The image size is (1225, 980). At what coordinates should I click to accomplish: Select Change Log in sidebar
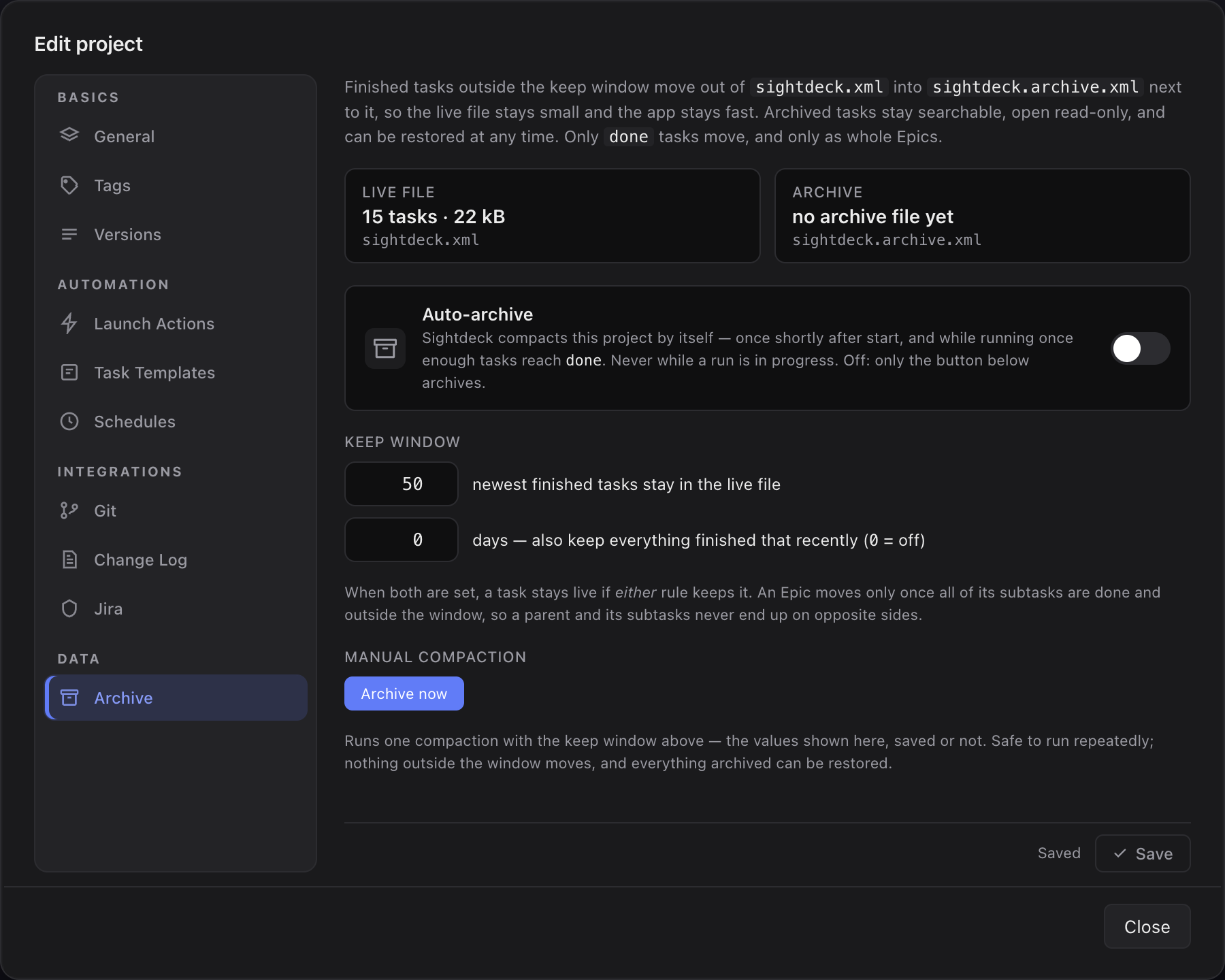[176, 559]
